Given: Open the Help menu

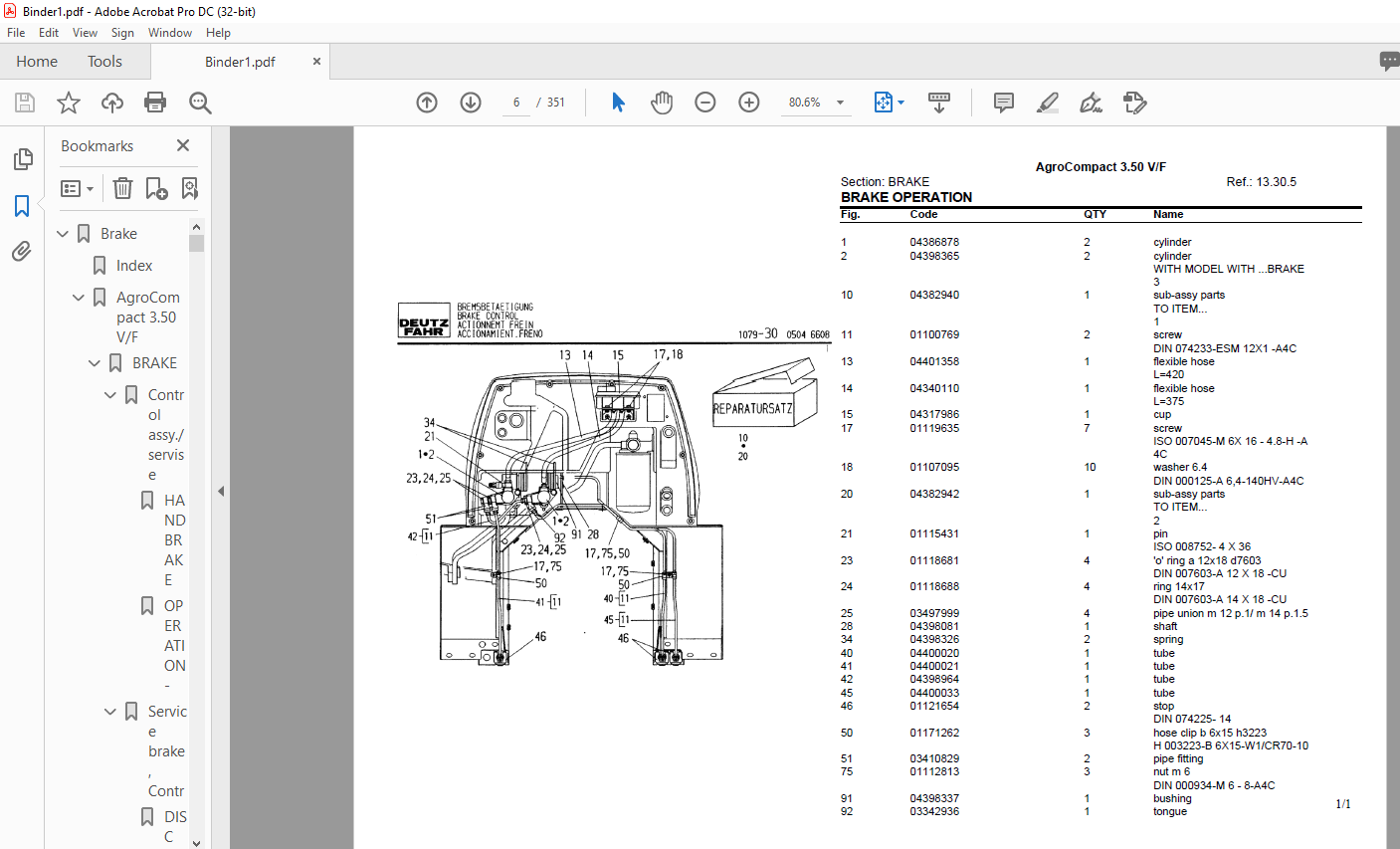Looking at the screenshot, I should click(218, 33).
